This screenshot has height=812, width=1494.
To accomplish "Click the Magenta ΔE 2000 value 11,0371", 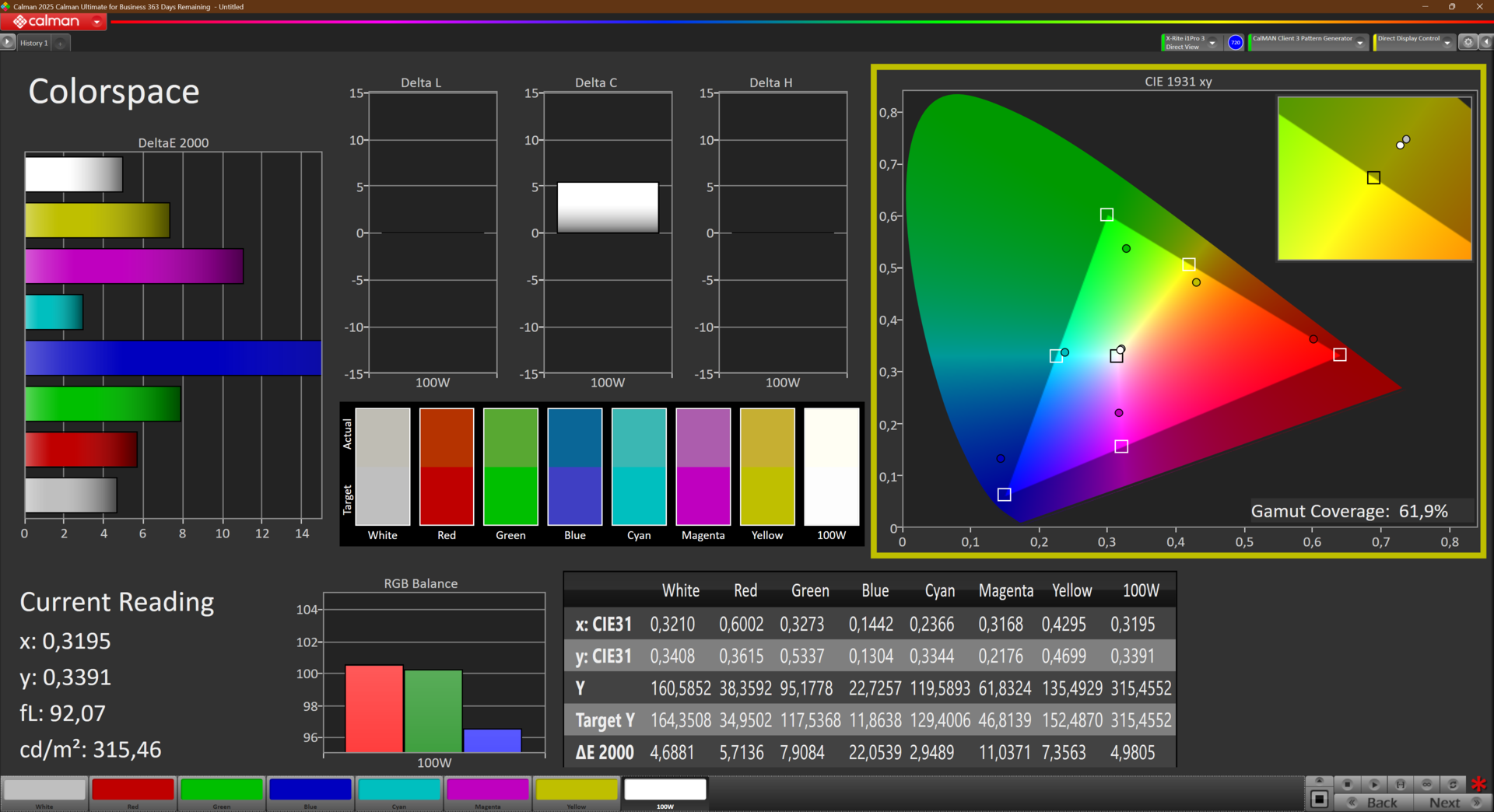I will coord(1005,752).
